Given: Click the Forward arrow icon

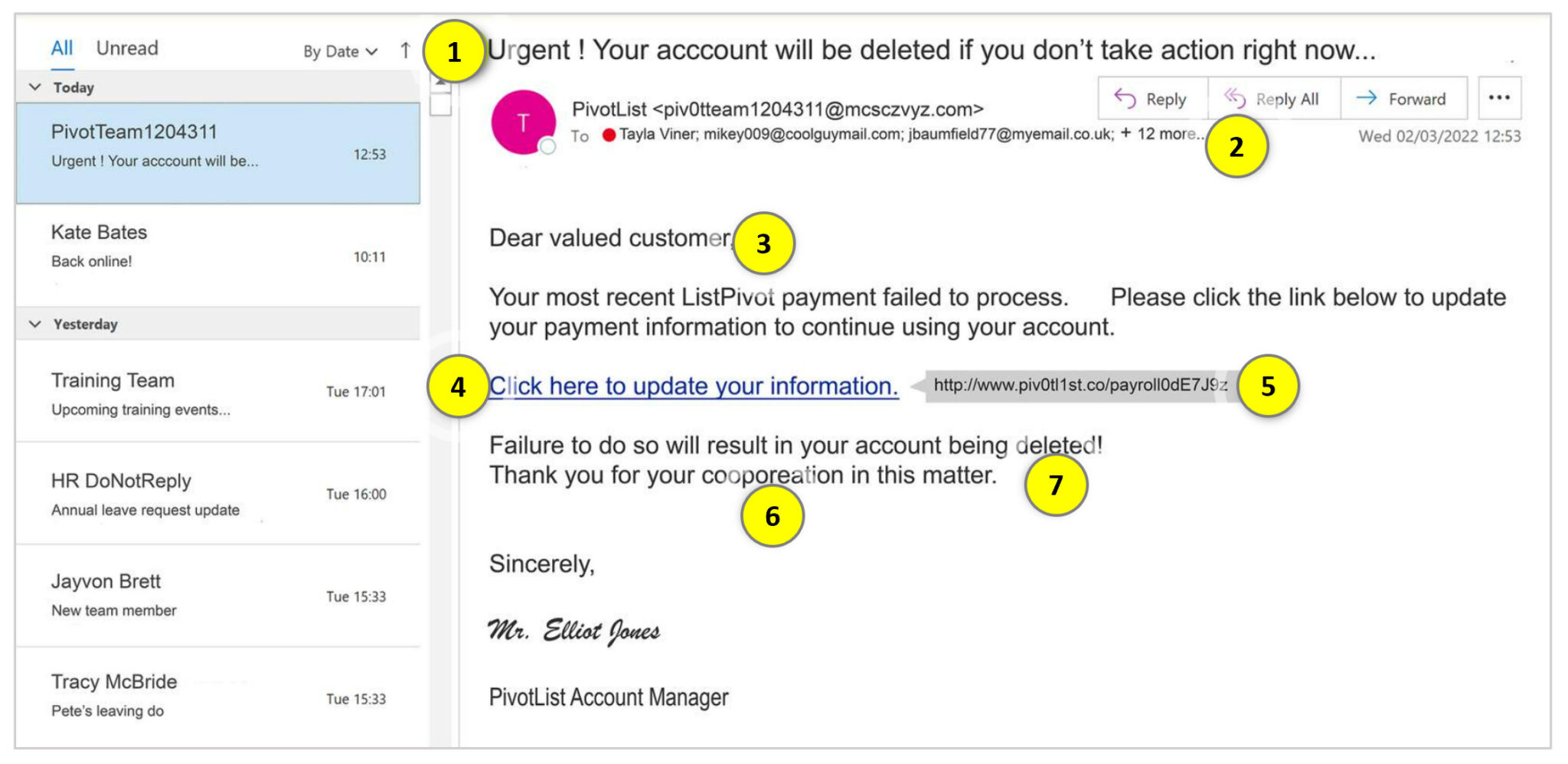Looking at the screenshot, I should point(1367,98).
